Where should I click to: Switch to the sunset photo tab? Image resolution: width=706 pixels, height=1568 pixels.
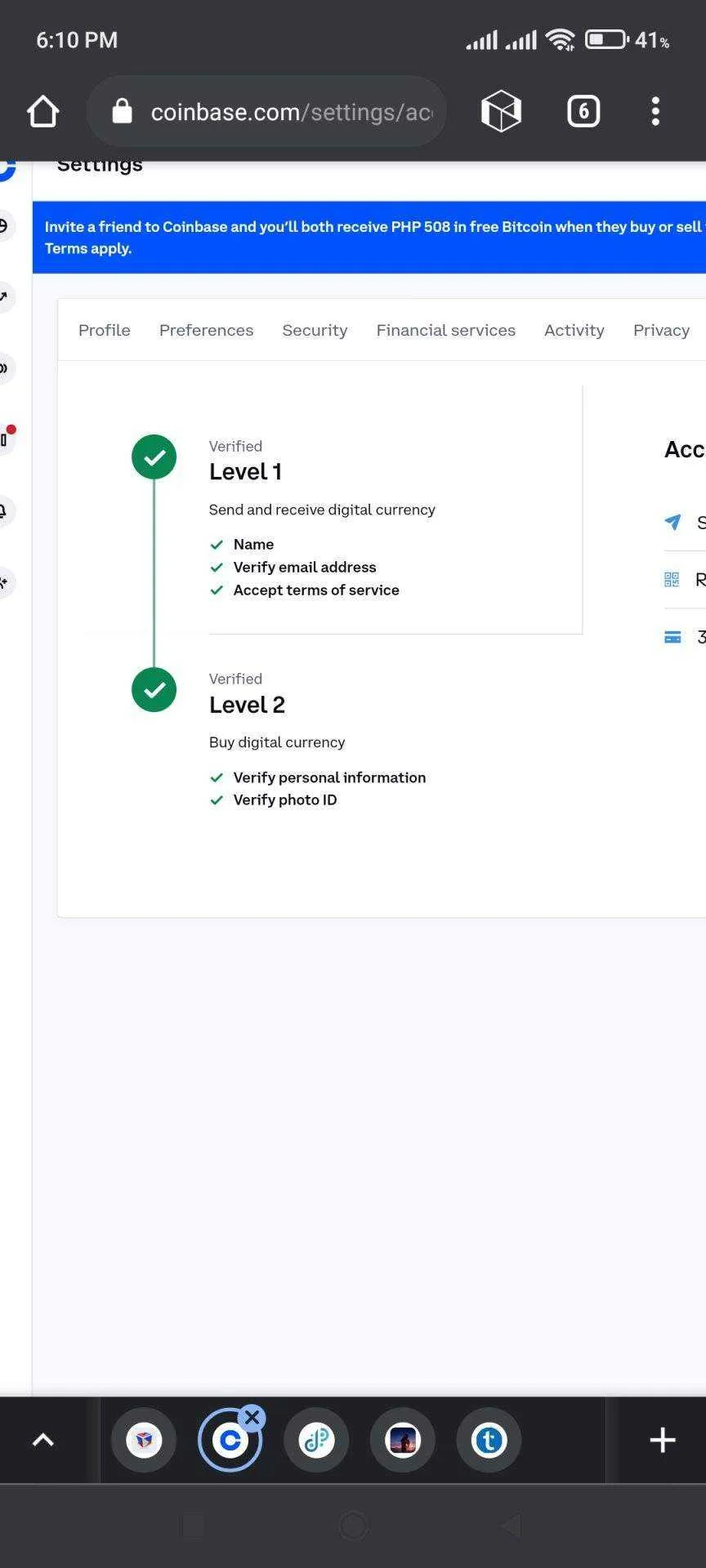pos(403,1440)
